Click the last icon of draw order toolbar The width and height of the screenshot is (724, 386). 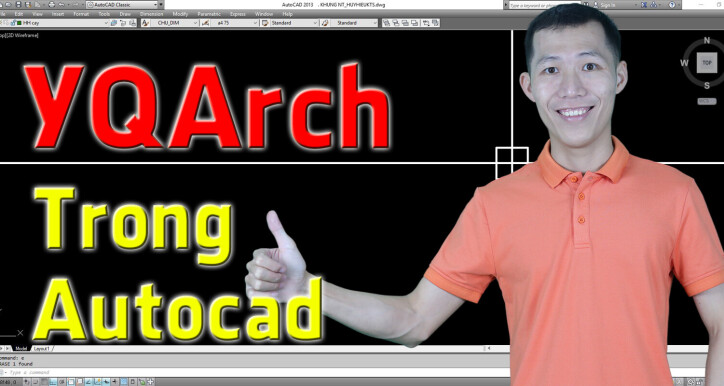[x=435, y=23]
